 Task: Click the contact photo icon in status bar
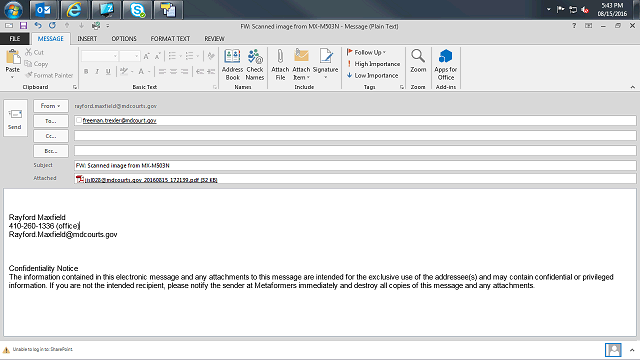point(613,350)
